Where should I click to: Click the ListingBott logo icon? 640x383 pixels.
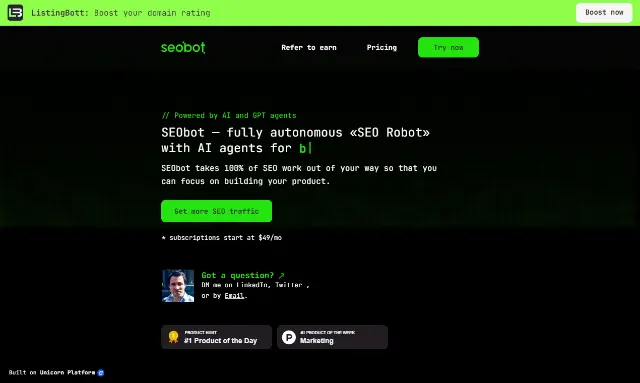point(15,13)
